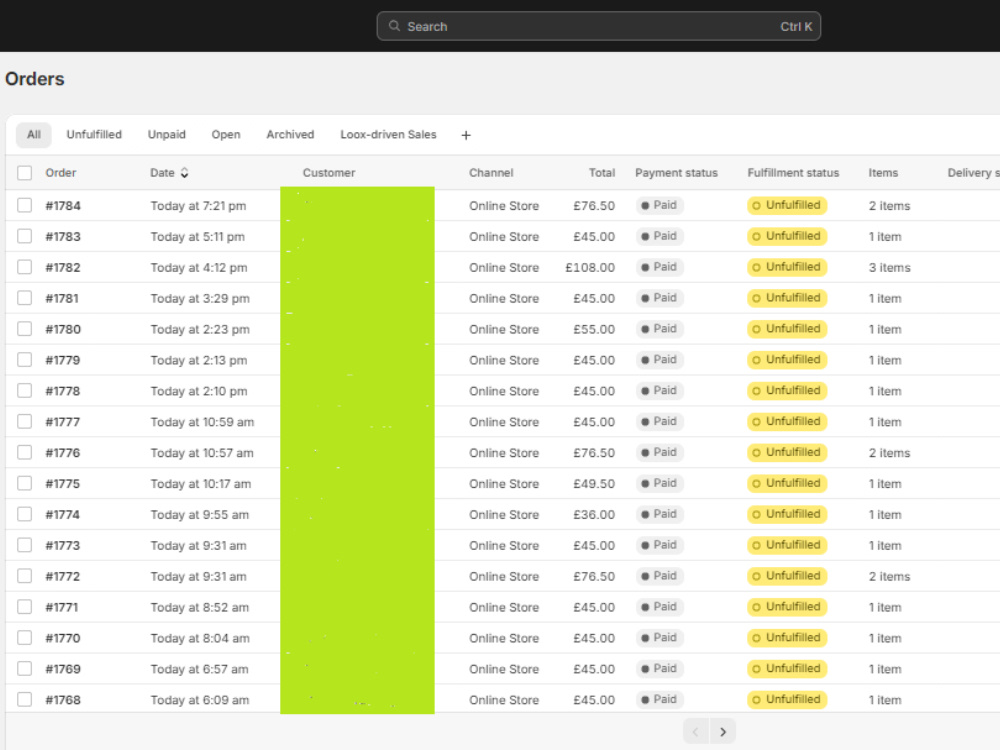Toggle the select-all checkbox in the table header
Screen dimensions: 1000x750
pyautogui.click(x=24, y=172)
